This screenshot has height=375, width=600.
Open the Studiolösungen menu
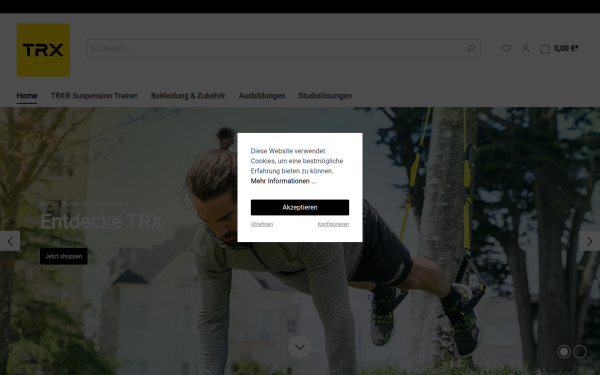[325, 96]
